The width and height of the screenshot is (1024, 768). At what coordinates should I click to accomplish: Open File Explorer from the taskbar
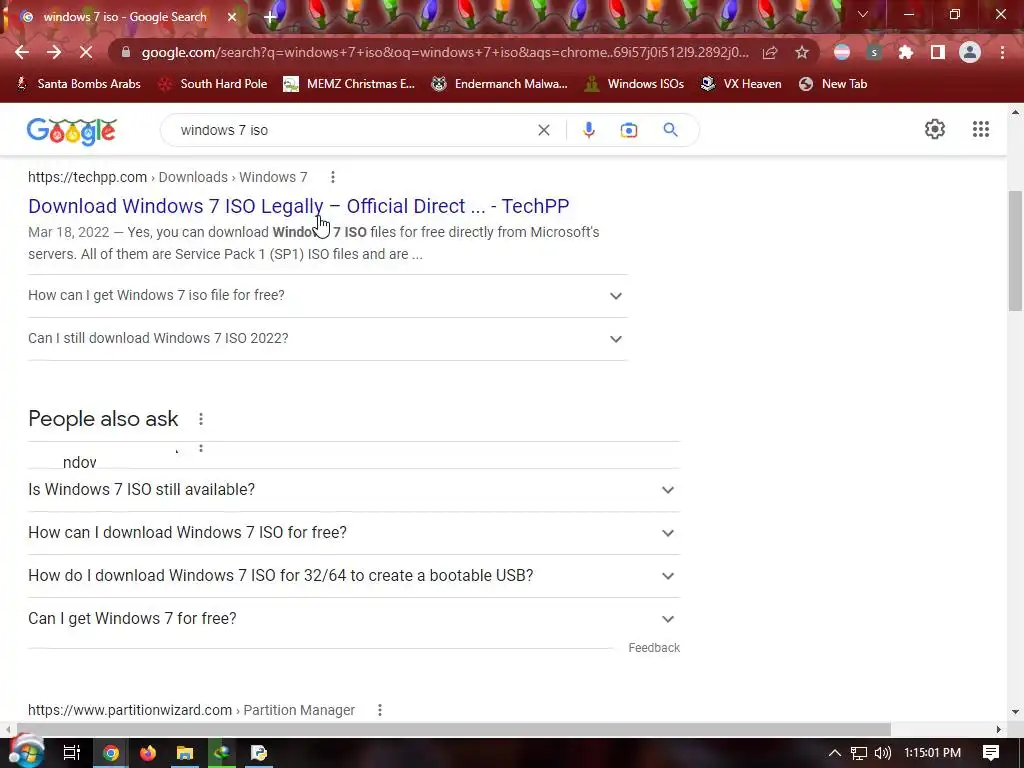coord(185,753)
